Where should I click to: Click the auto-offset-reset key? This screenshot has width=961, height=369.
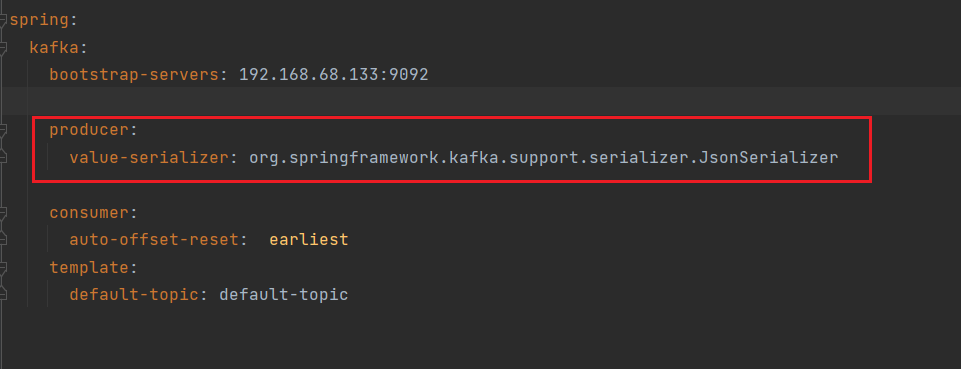[x=154, y=240]
